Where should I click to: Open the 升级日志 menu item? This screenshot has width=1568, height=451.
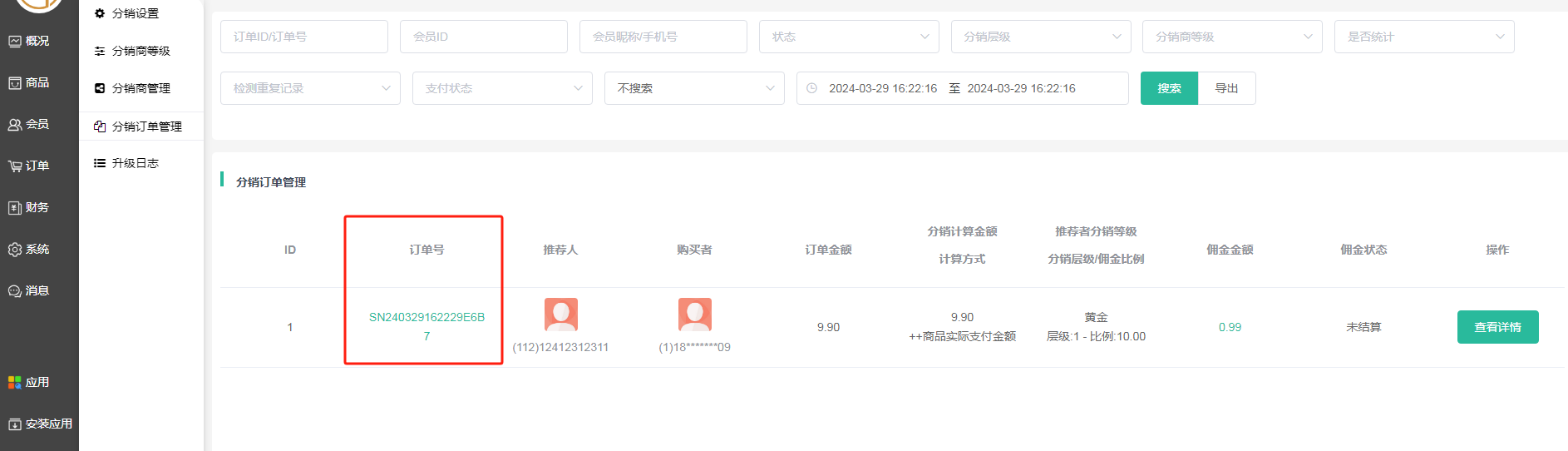[x=135, y=163]
